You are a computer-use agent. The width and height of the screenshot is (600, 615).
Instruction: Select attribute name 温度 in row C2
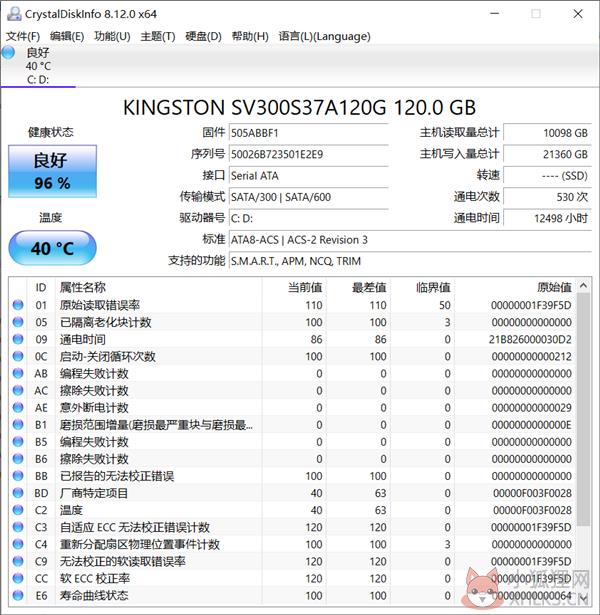pyautogui.click(x=71, y=510)
